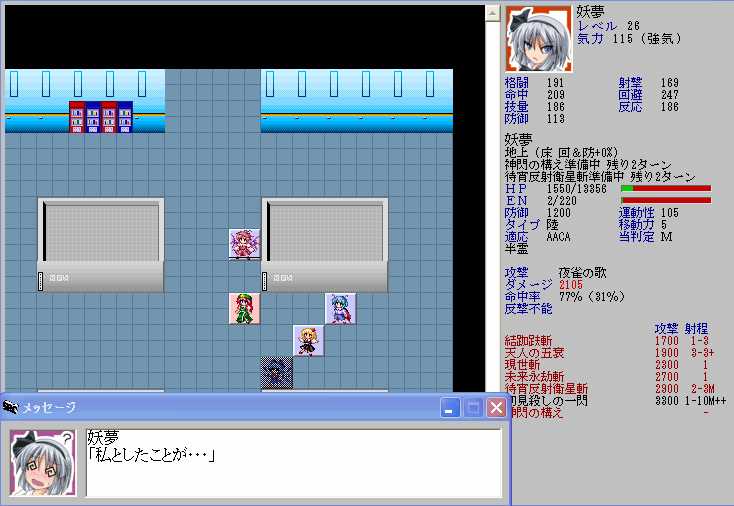
Task: Click the left gray monitor panel on the map
Action: (101, 245)
